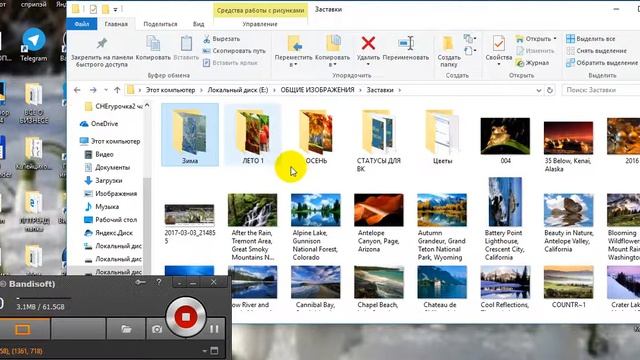The image size is (640, 360).
Task: Click Этот компьютер in address path
Action: (x=170, y=90)
